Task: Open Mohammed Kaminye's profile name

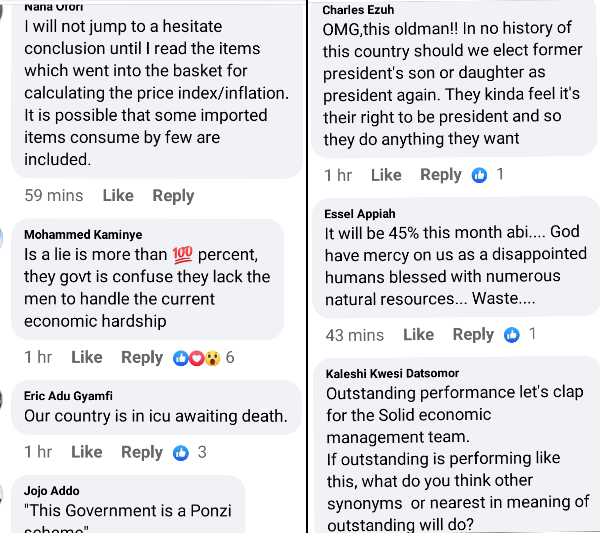Action: pos(83,235)
